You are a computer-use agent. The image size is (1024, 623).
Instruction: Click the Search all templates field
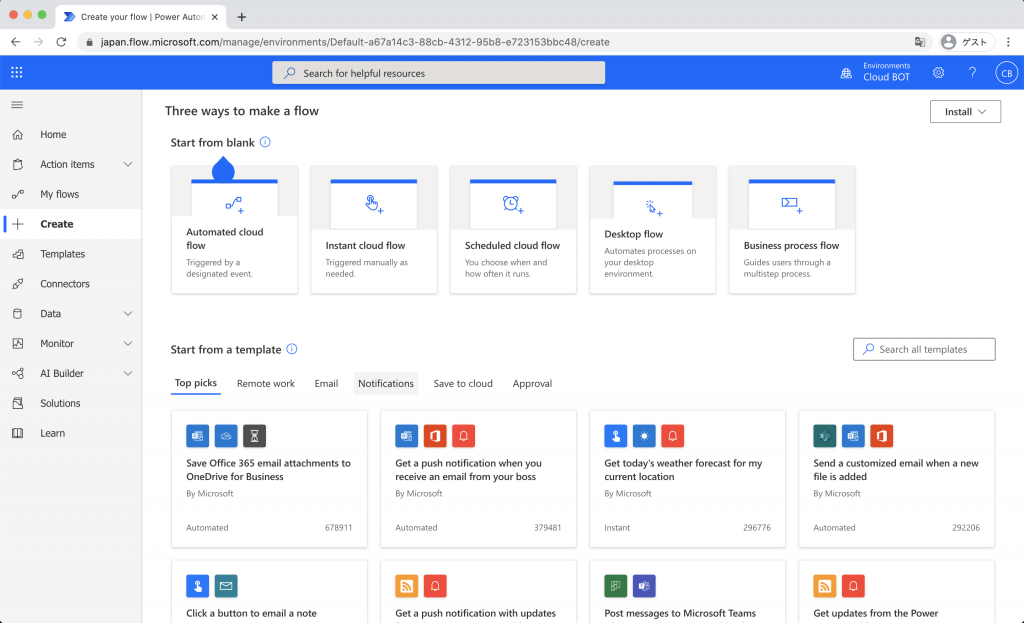point(923,349)
